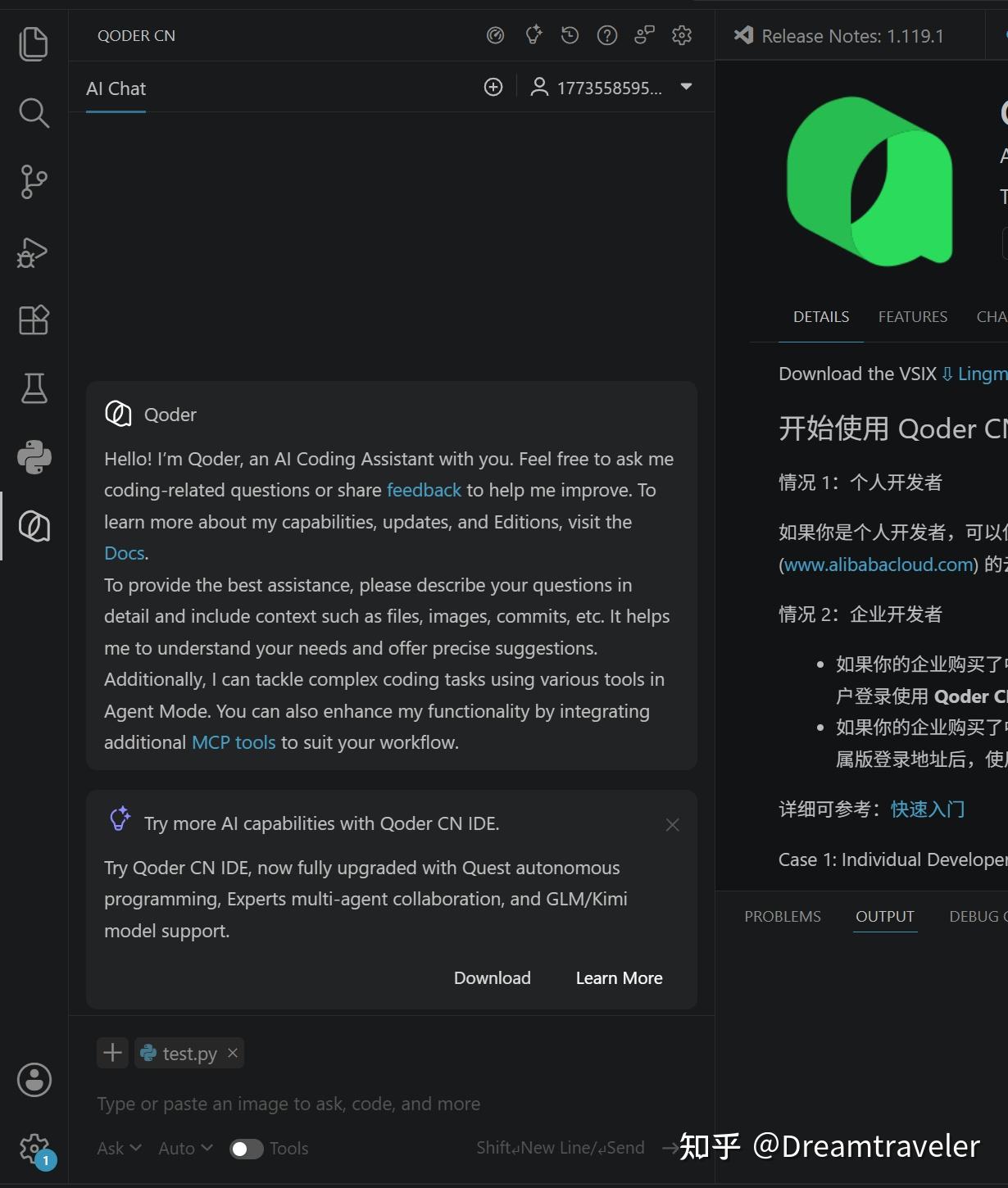Image resolution: width=1008 pixels, height=1188 pixels.
Task: Switch to the AI Chat tab
Action: pos(116,88)
